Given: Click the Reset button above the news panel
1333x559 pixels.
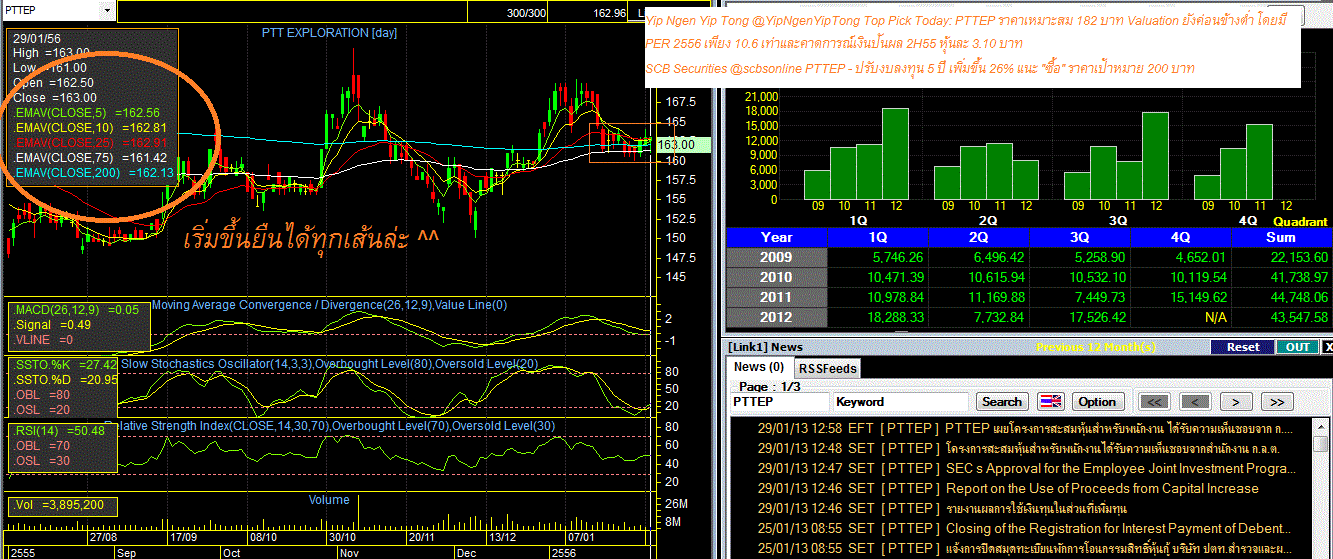Looking at the screenshot, I should (x=1243, y=347).
